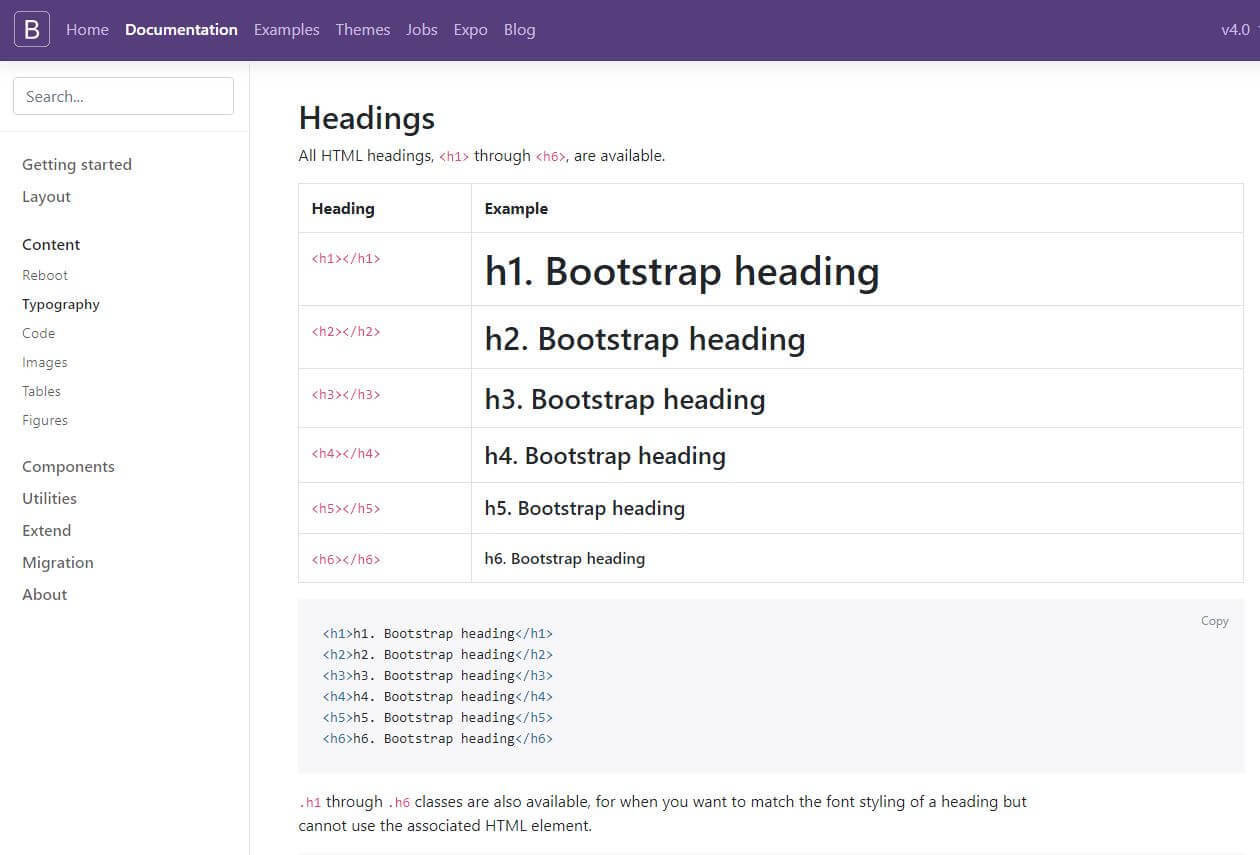Expand the Components sidebar section
The image size is (1260, 855).
(68, 467)
